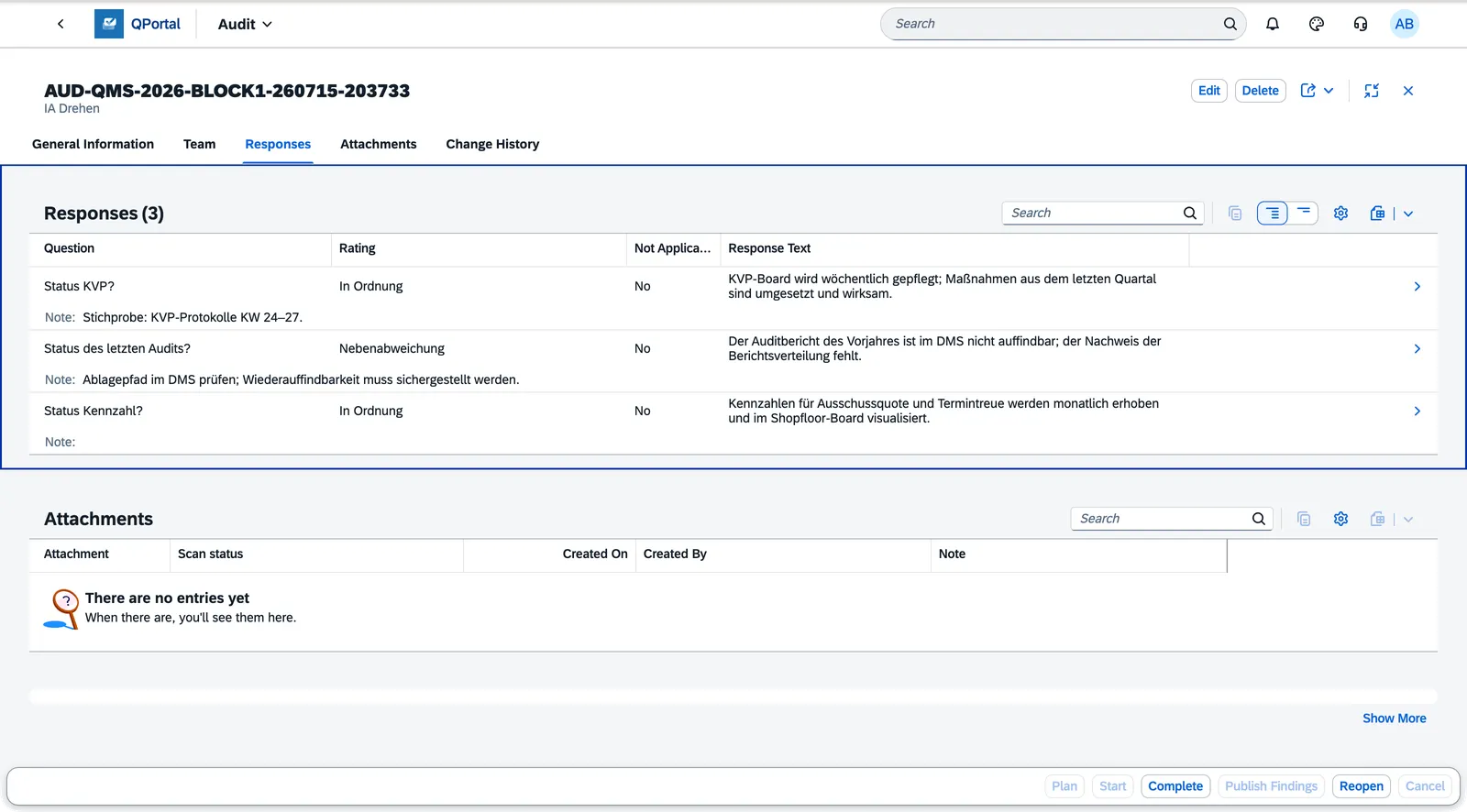
Task: Select the Responses tab
Action: 278,144
